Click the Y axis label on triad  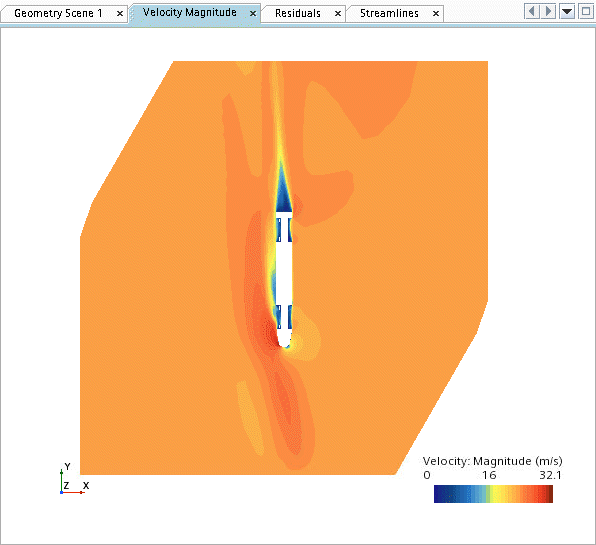coord(67,466)
